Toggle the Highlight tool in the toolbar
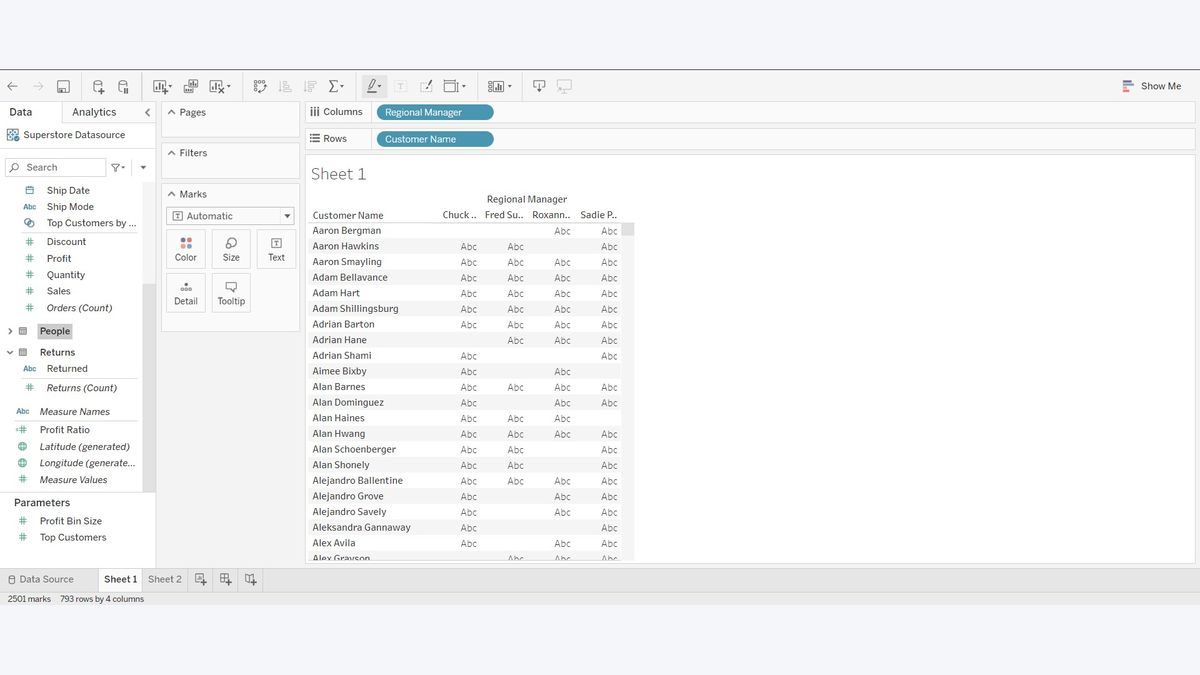This screenshot has height=675, width=1200. 372,86
